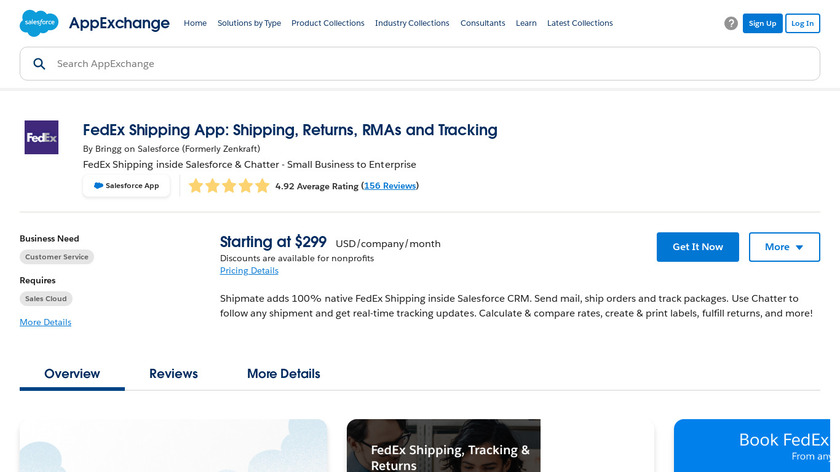Click the Customer Service tag

[x=57, y=257]
